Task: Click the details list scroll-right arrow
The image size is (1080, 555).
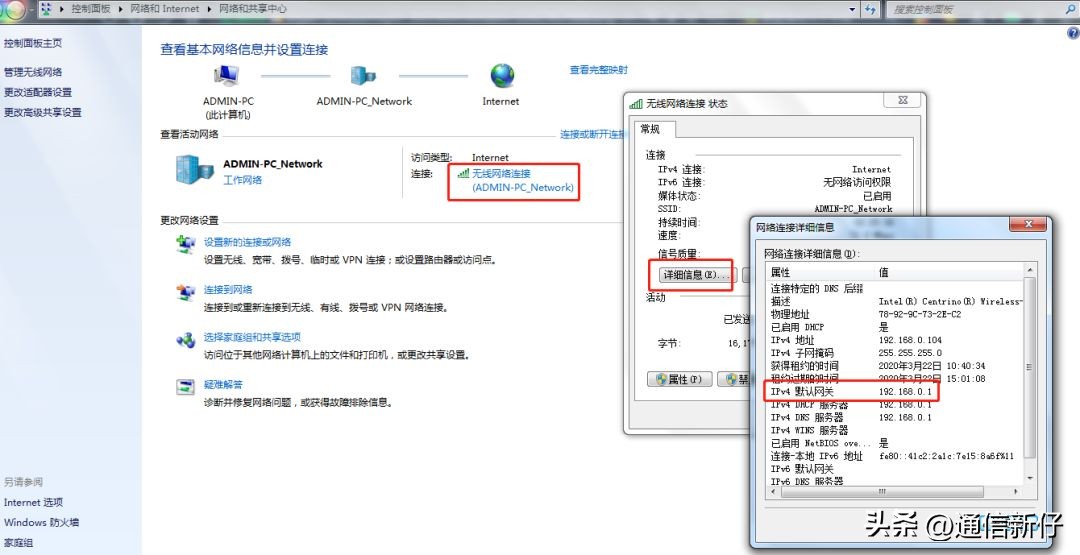Action: (x=1016, y=492)
